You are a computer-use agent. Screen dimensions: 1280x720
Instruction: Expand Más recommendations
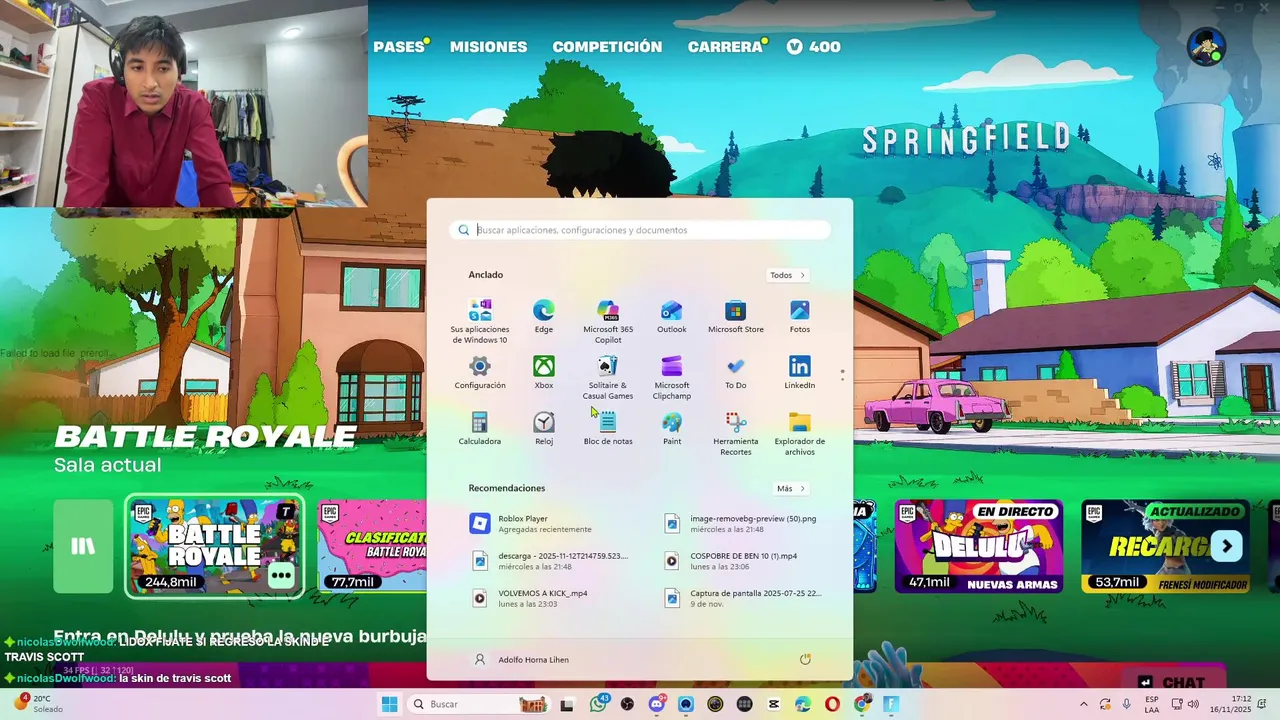[791, 489]
